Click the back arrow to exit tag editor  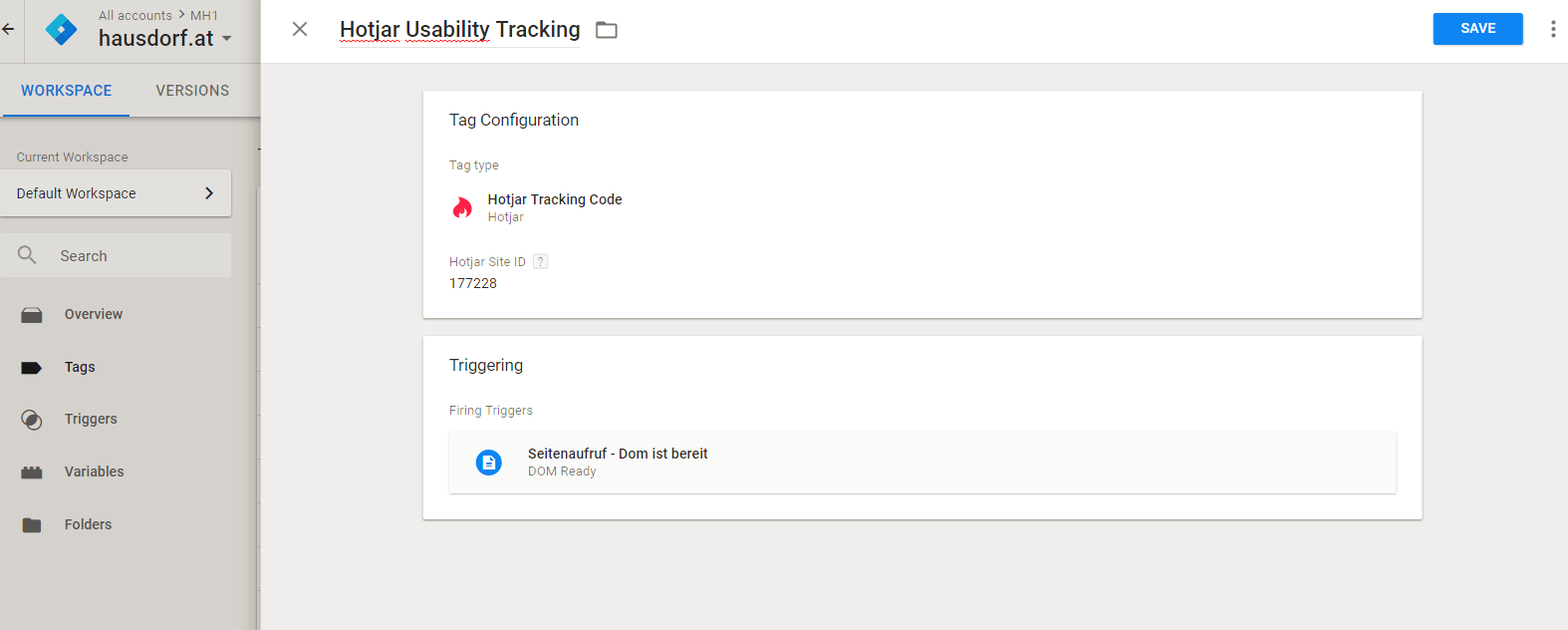click(8, 30)
